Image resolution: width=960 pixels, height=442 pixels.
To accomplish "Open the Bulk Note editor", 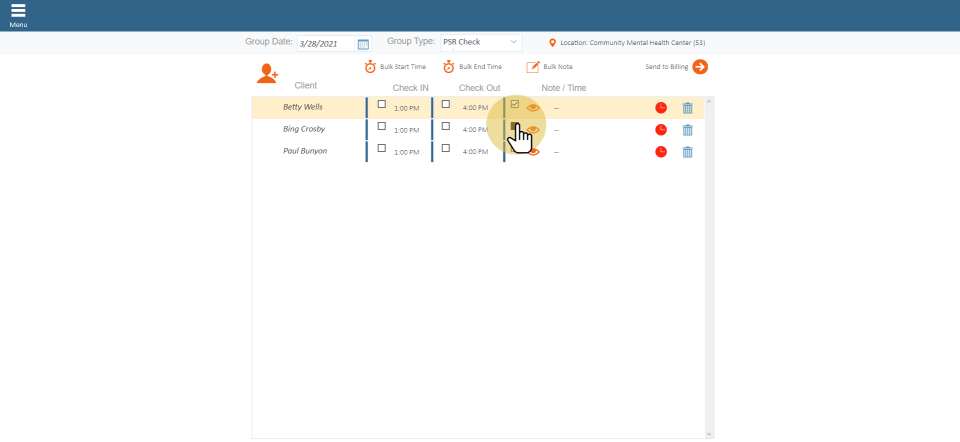I will coord(533,67).
